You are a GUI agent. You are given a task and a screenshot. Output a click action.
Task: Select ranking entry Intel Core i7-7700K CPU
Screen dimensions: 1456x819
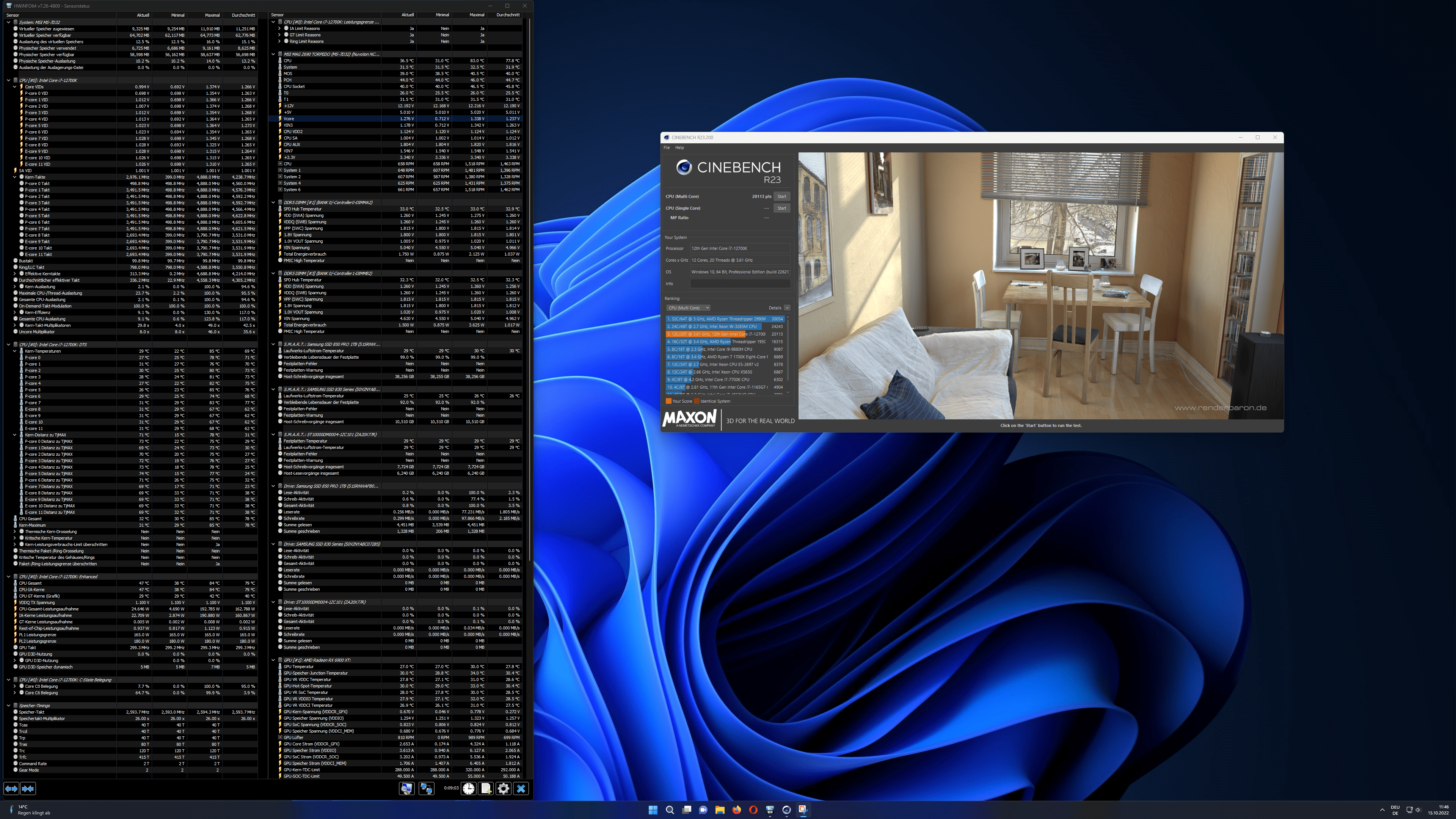[x=725, y=379]
